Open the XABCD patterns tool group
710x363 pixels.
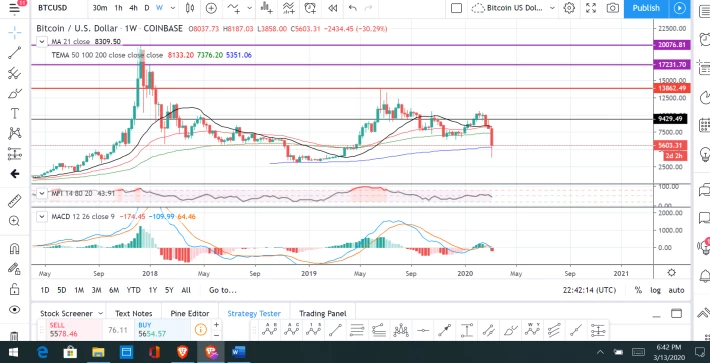(x=14, y=133)
